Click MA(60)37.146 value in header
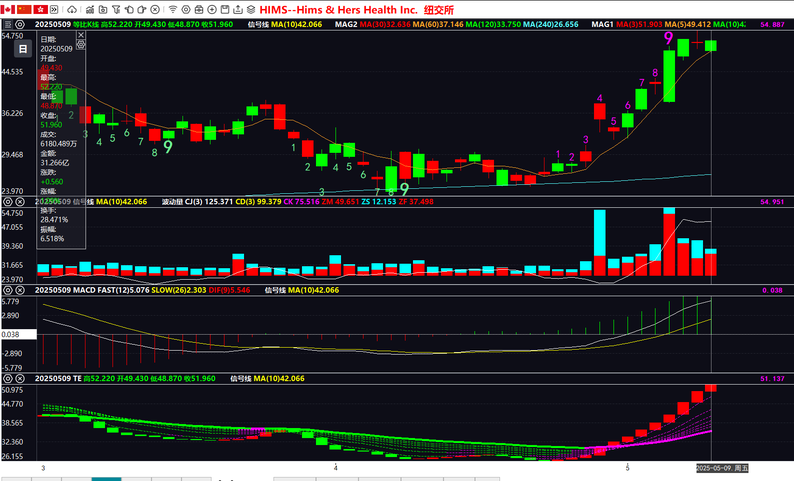 [438, 24]
